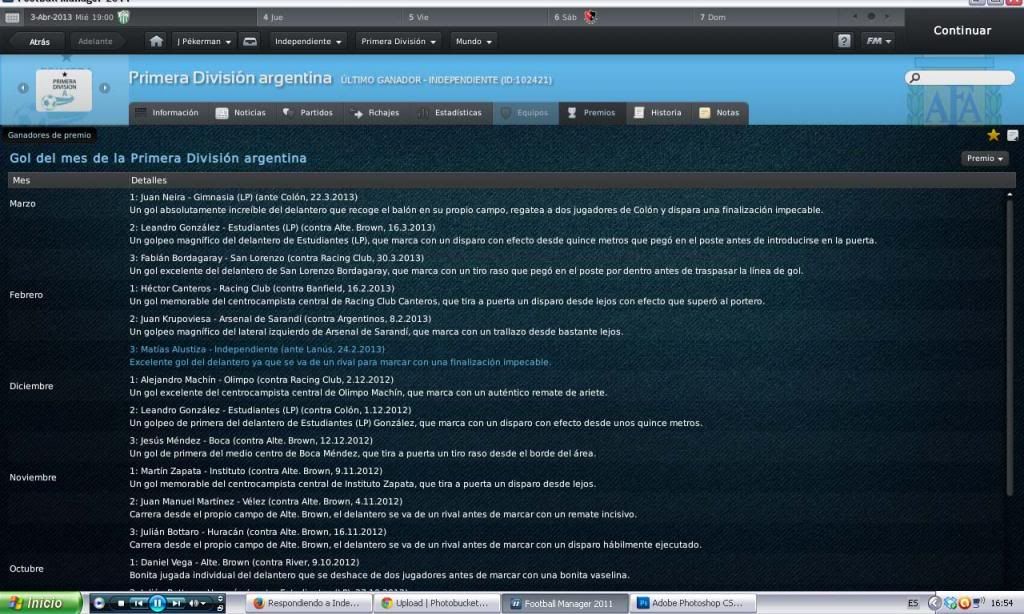Click the Primera División league logo
This screenshot has width=1024, height=614.
point(64,89)
